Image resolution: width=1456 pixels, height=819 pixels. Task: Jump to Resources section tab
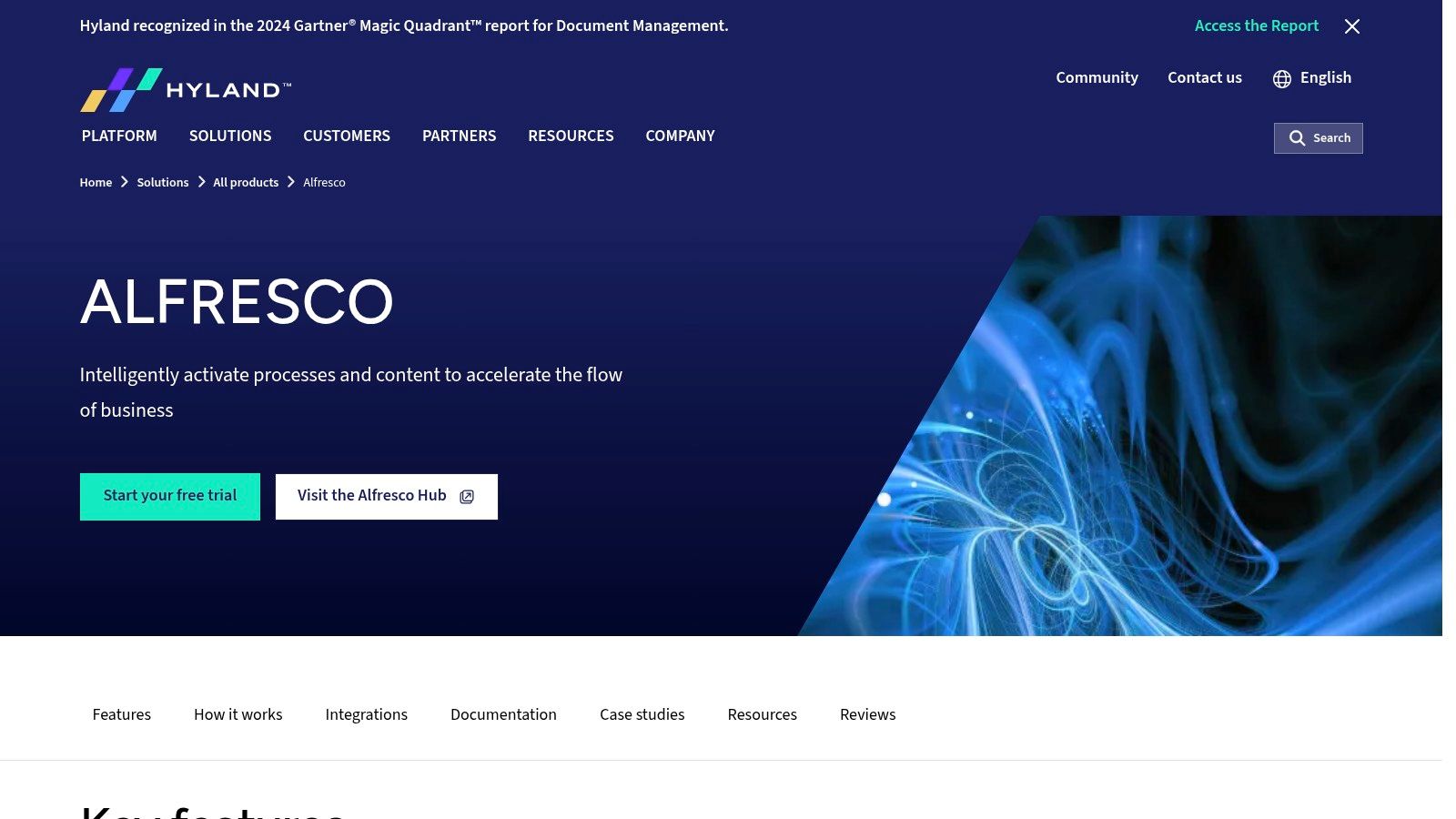click(763, 714)
